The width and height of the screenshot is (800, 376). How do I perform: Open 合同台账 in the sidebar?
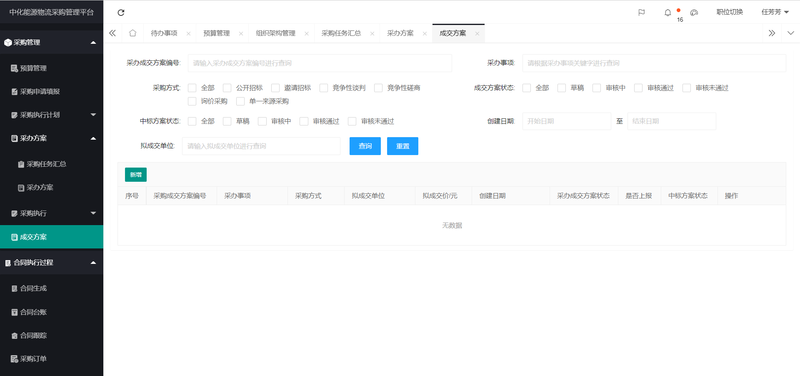(52, 312)
